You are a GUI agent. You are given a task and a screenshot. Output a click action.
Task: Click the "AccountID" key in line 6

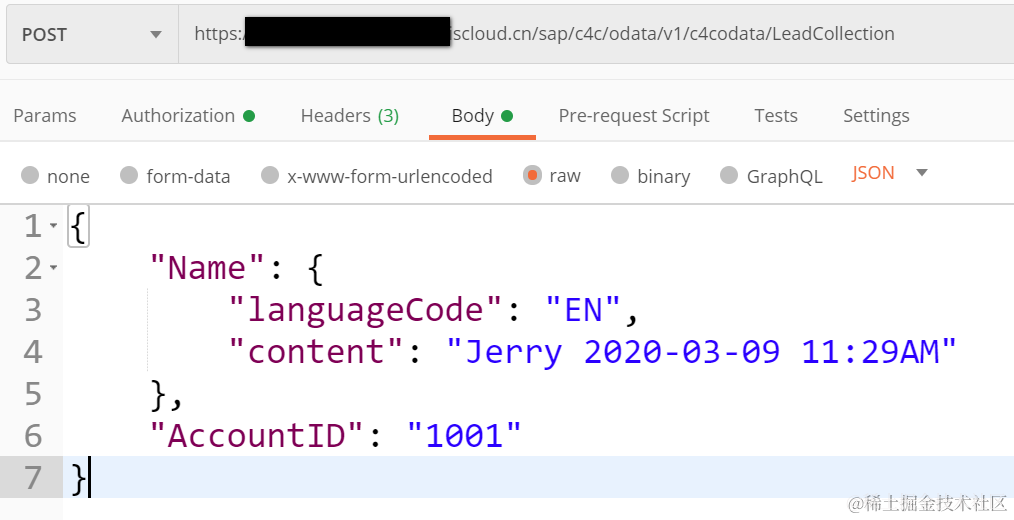(257, 436)
